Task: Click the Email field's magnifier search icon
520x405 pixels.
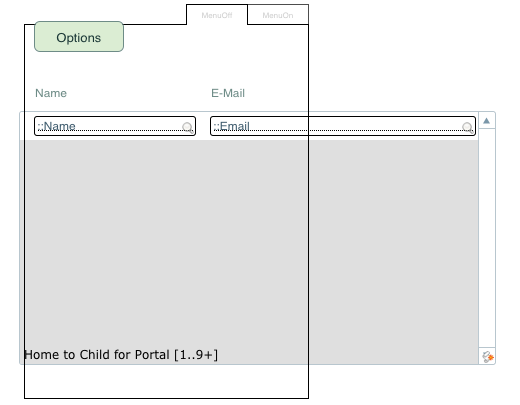Action: click(x=468, y=127)
